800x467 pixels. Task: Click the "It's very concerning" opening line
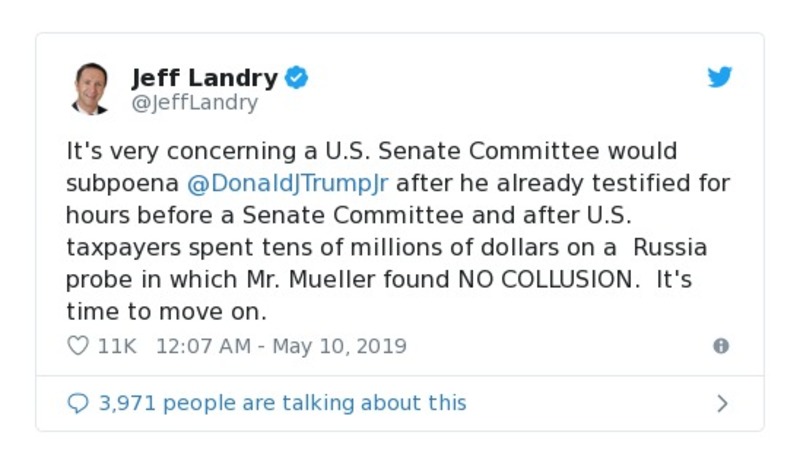tap(165, 151)
